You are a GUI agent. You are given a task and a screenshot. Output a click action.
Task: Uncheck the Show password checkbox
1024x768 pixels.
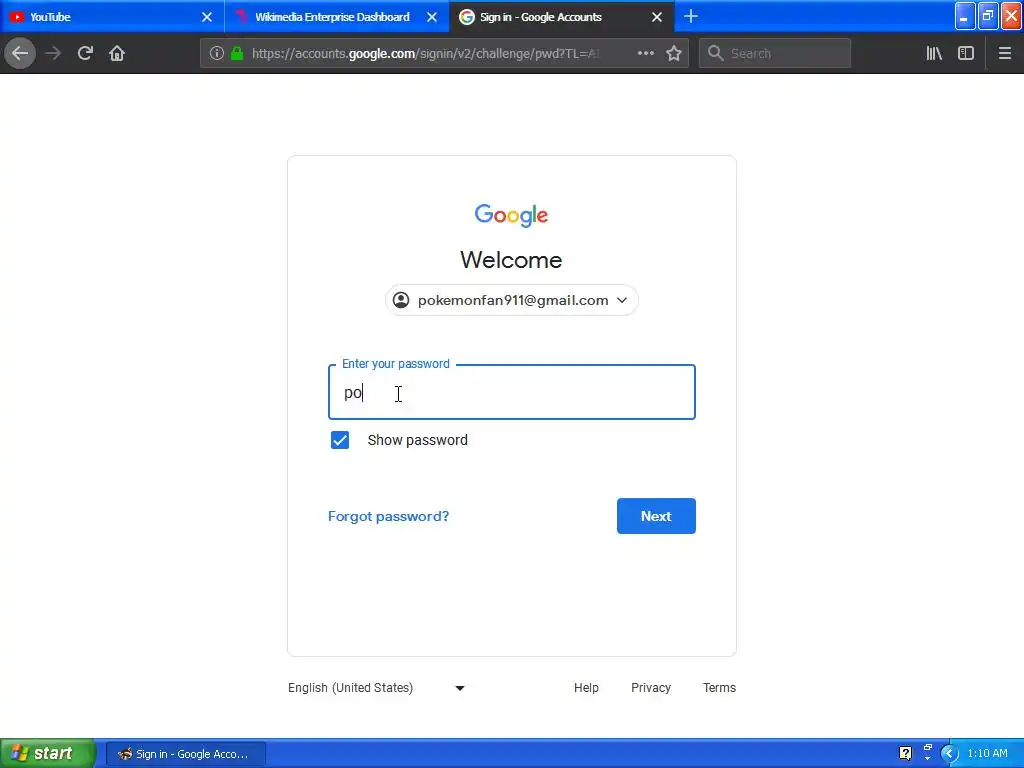[x=340, y=440]
